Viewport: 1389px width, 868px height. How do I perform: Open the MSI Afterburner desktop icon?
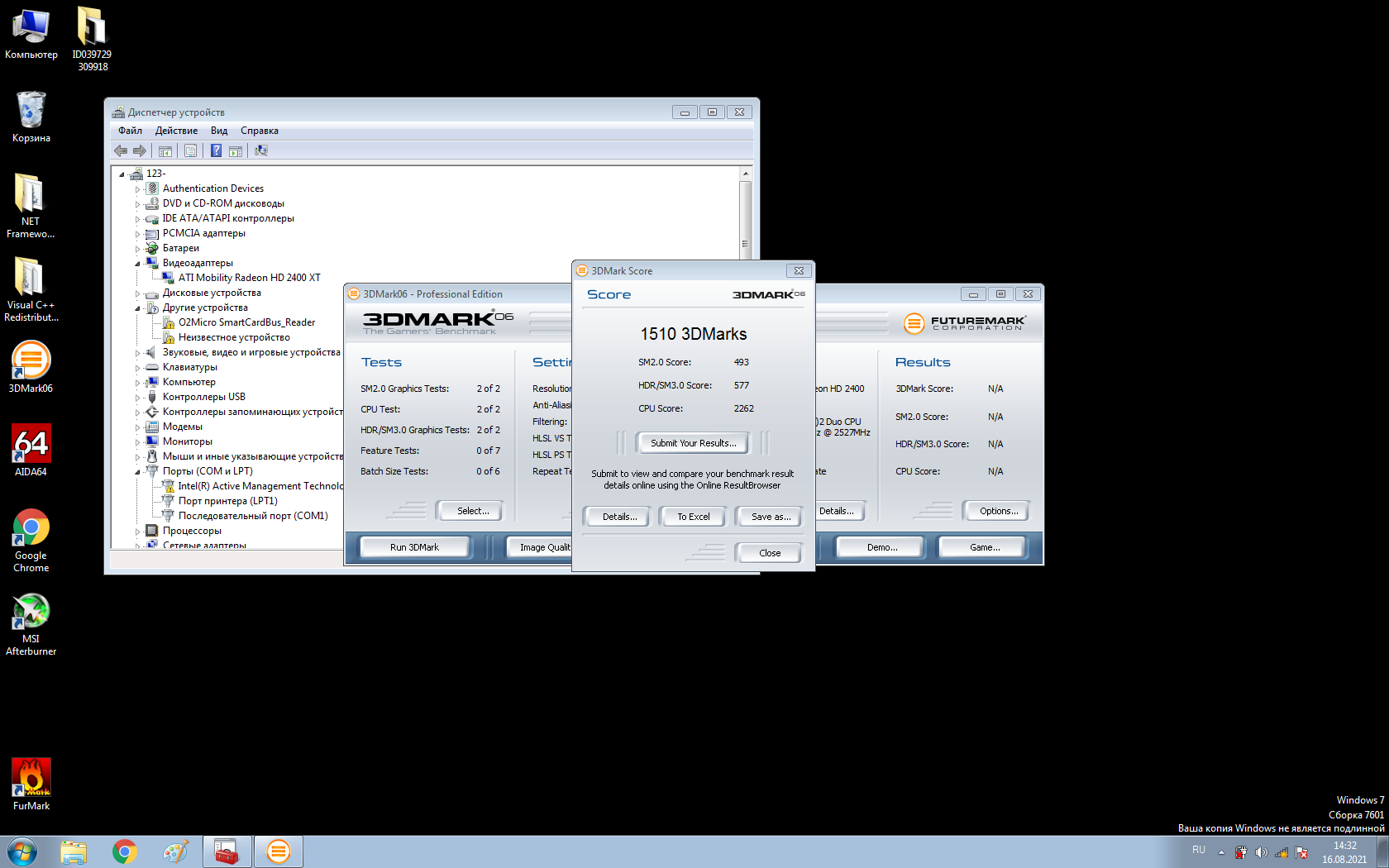click(x=31, y=624)
